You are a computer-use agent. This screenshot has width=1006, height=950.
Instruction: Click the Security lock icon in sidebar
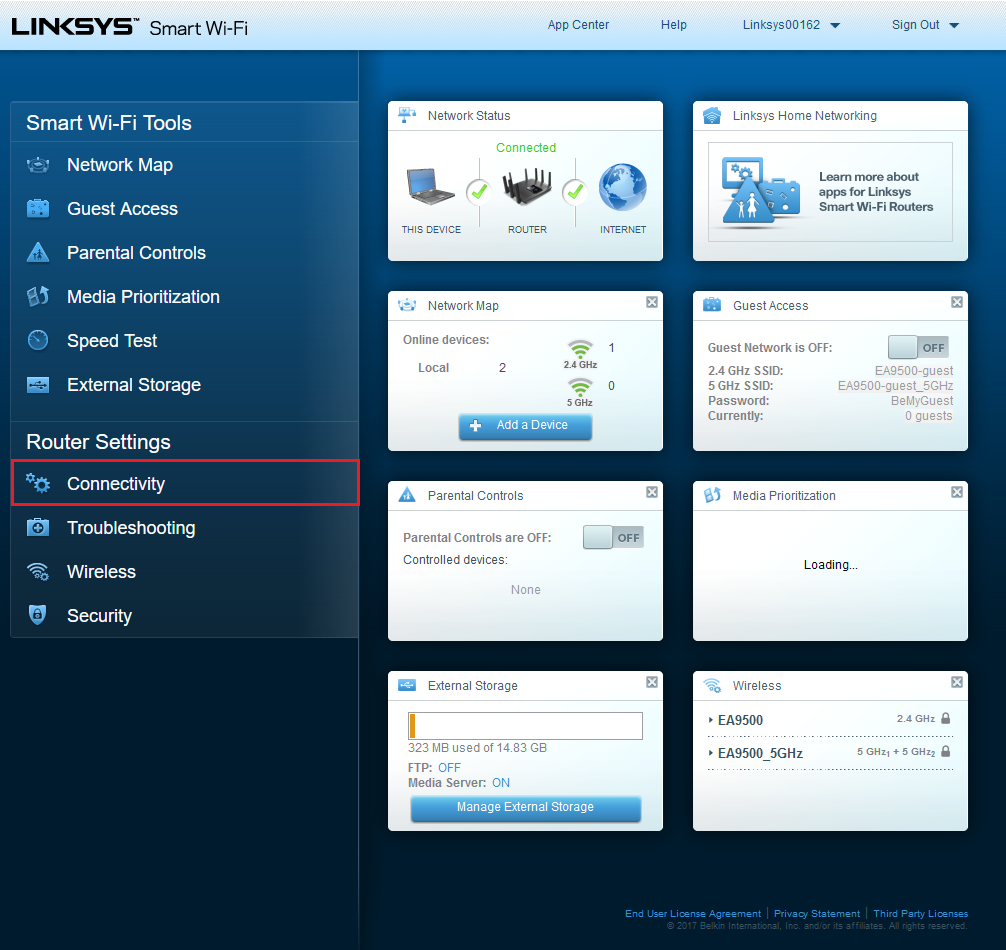[38, 616]
